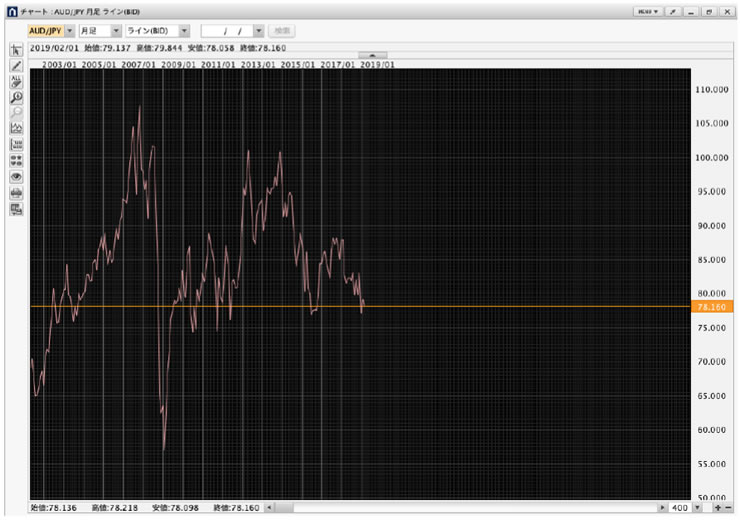
Task: Click the erase ALL drawings icon
Action: point(16,82)
